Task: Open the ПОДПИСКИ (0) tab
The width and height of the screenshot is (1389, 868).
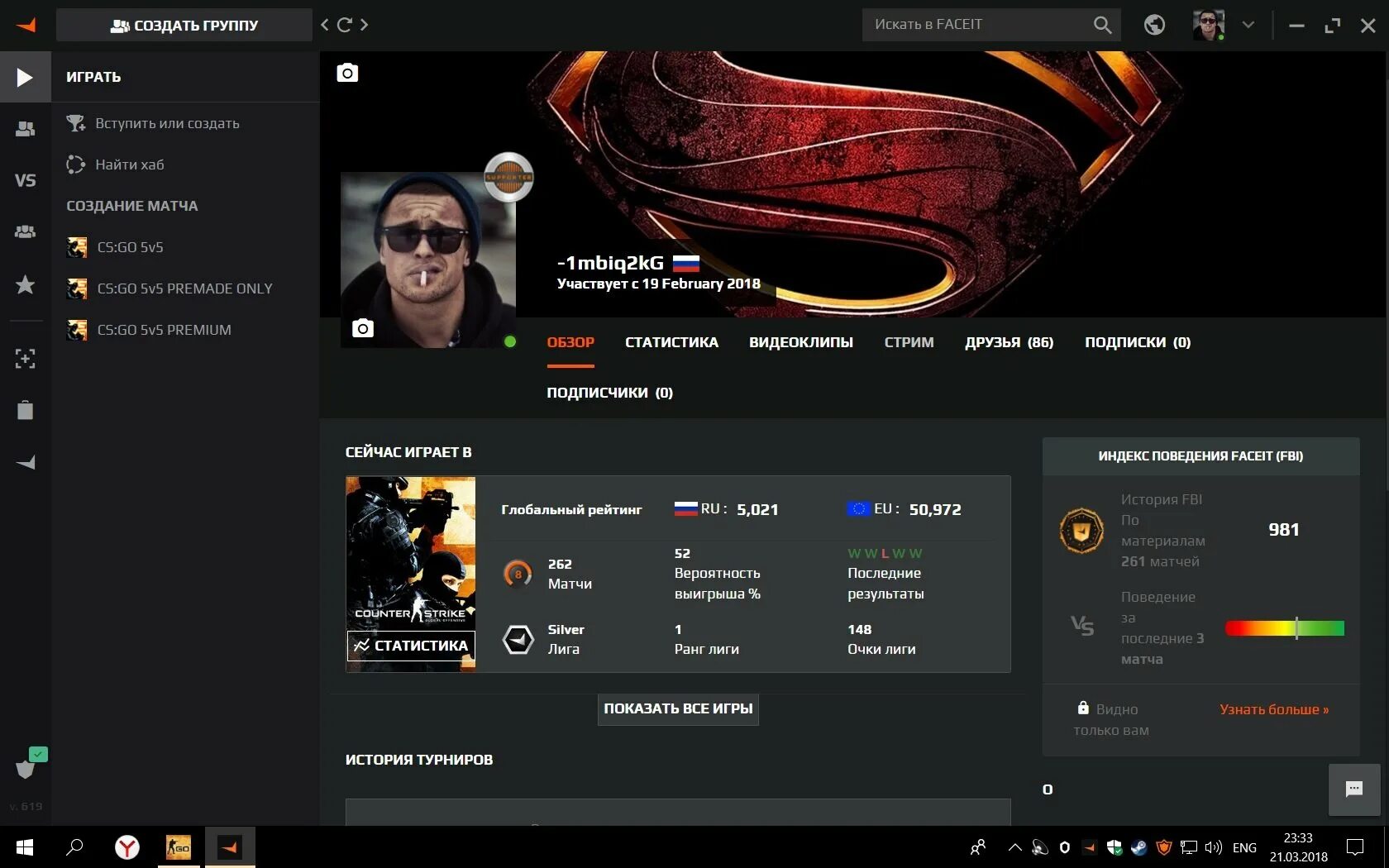Action: [x=1138, y=342]
